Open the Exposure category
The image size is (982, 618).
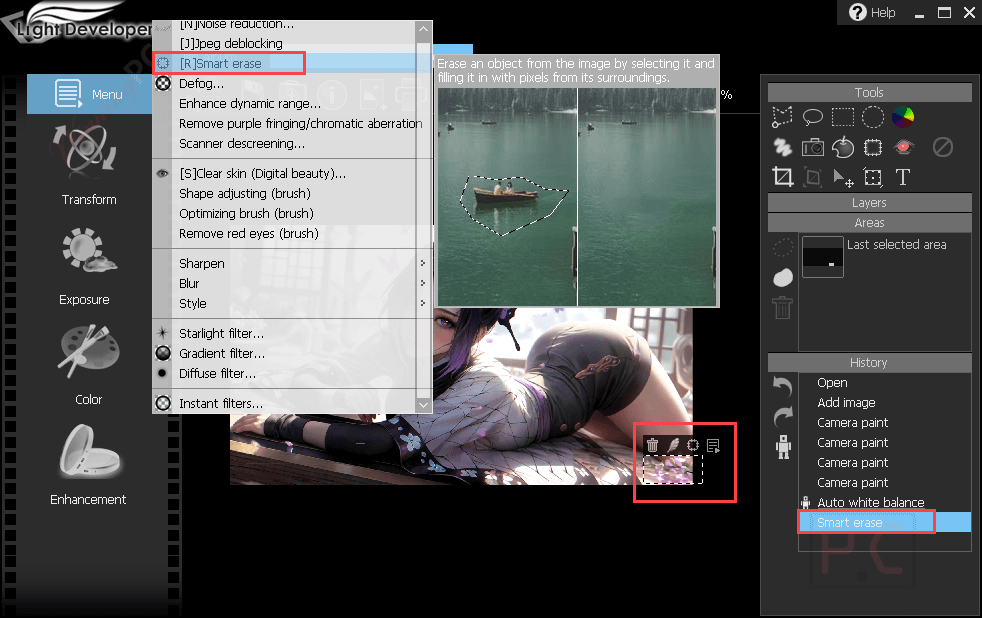tap(85, 267)
